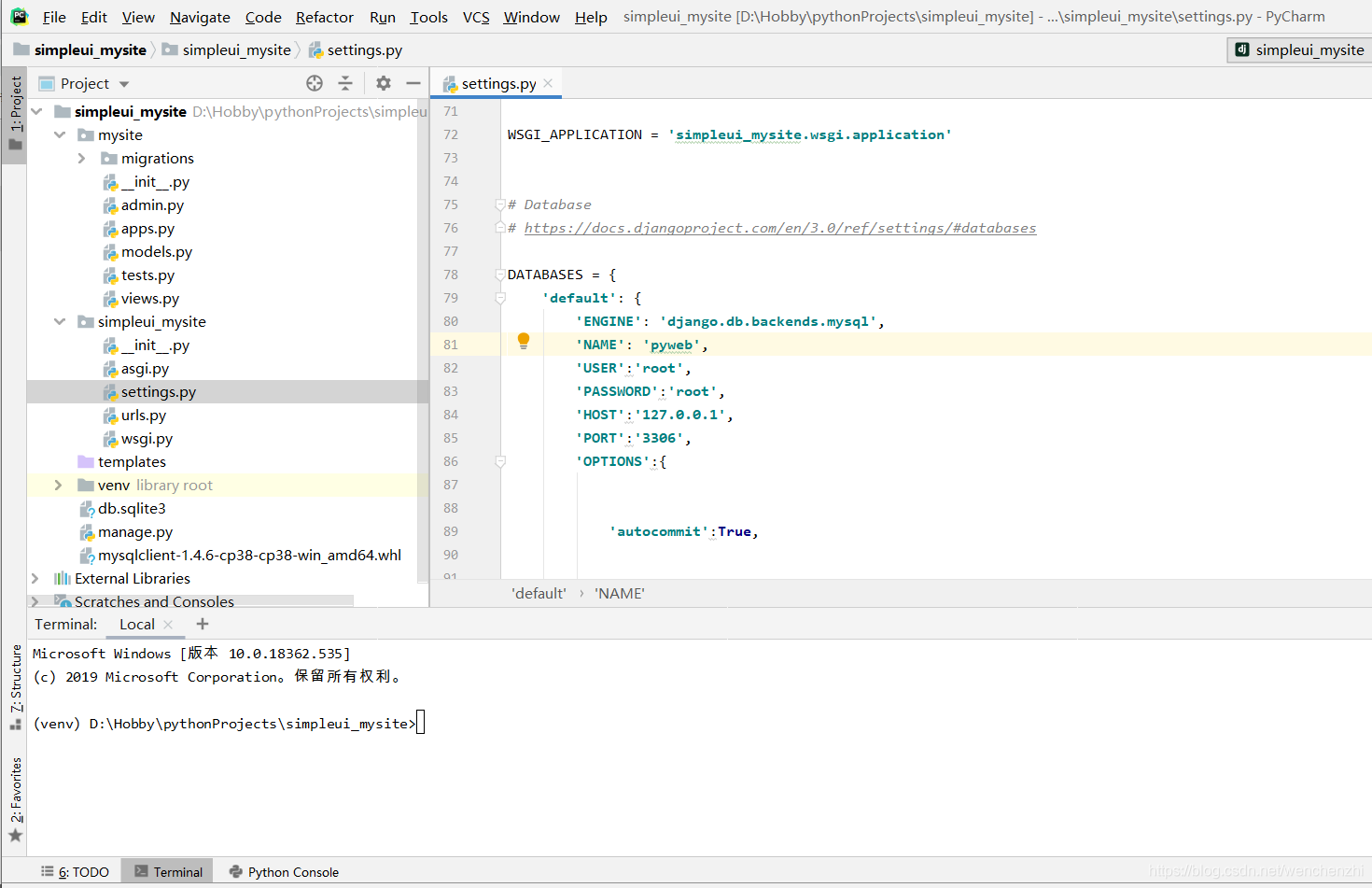Open Project panel settings gear

pyautogui.click(x=384, y=83)
